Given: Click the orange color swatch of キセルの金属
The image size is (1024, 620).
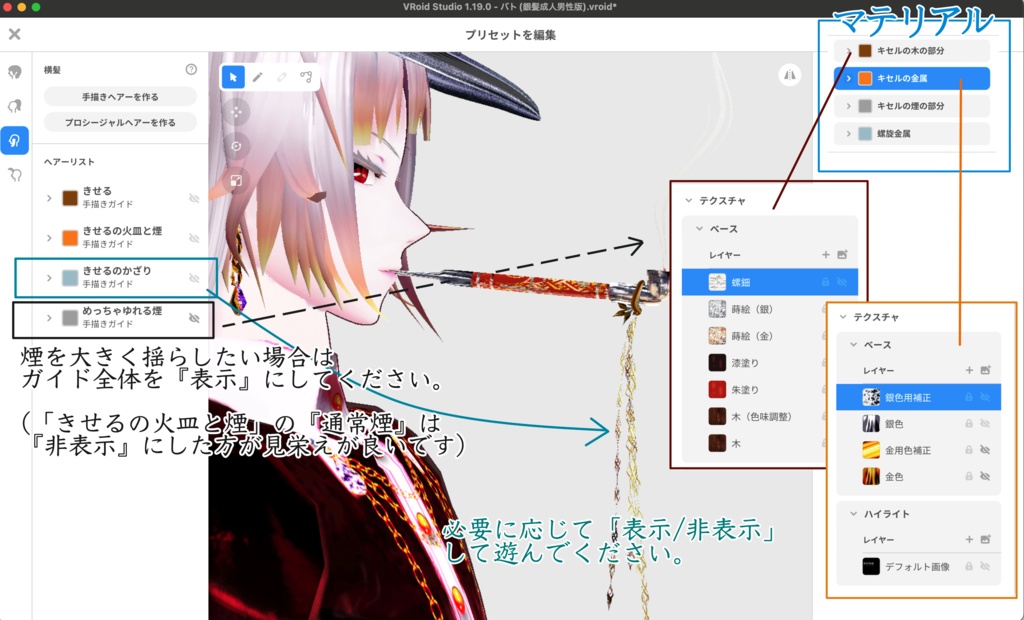Looking at the screenshot, I should [865, 78].
